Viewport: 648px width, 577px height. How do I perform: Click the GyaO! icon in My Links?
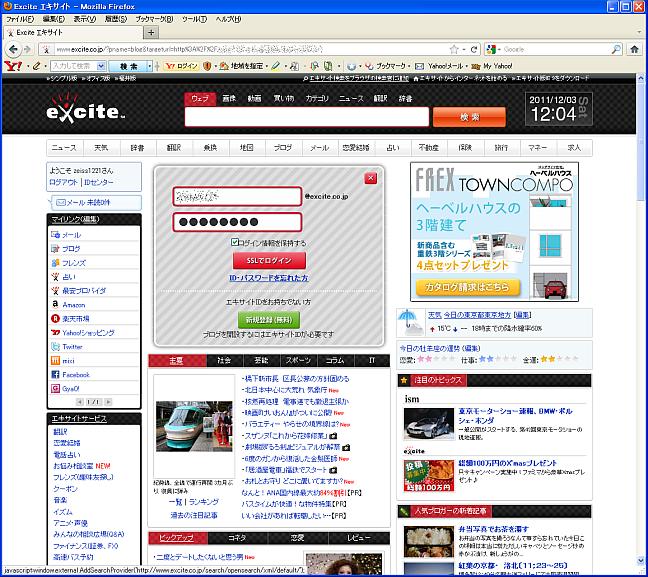point(55,389)
